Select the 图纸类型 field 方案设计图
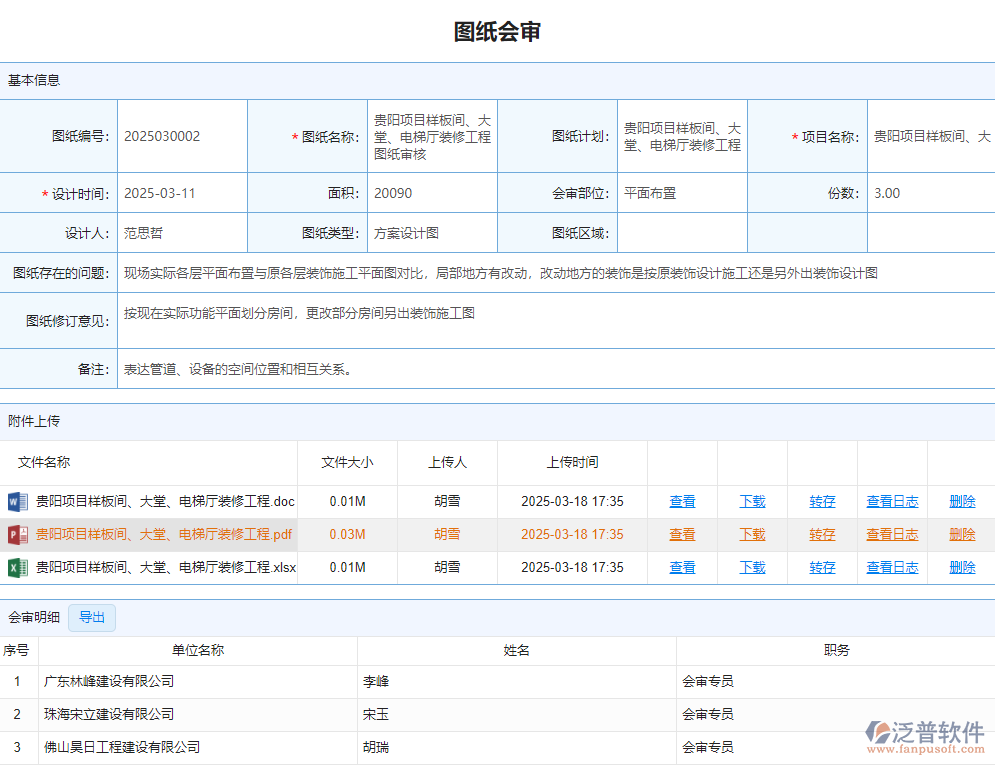Screen dimensions: 995x765 (x=432, y=234)
